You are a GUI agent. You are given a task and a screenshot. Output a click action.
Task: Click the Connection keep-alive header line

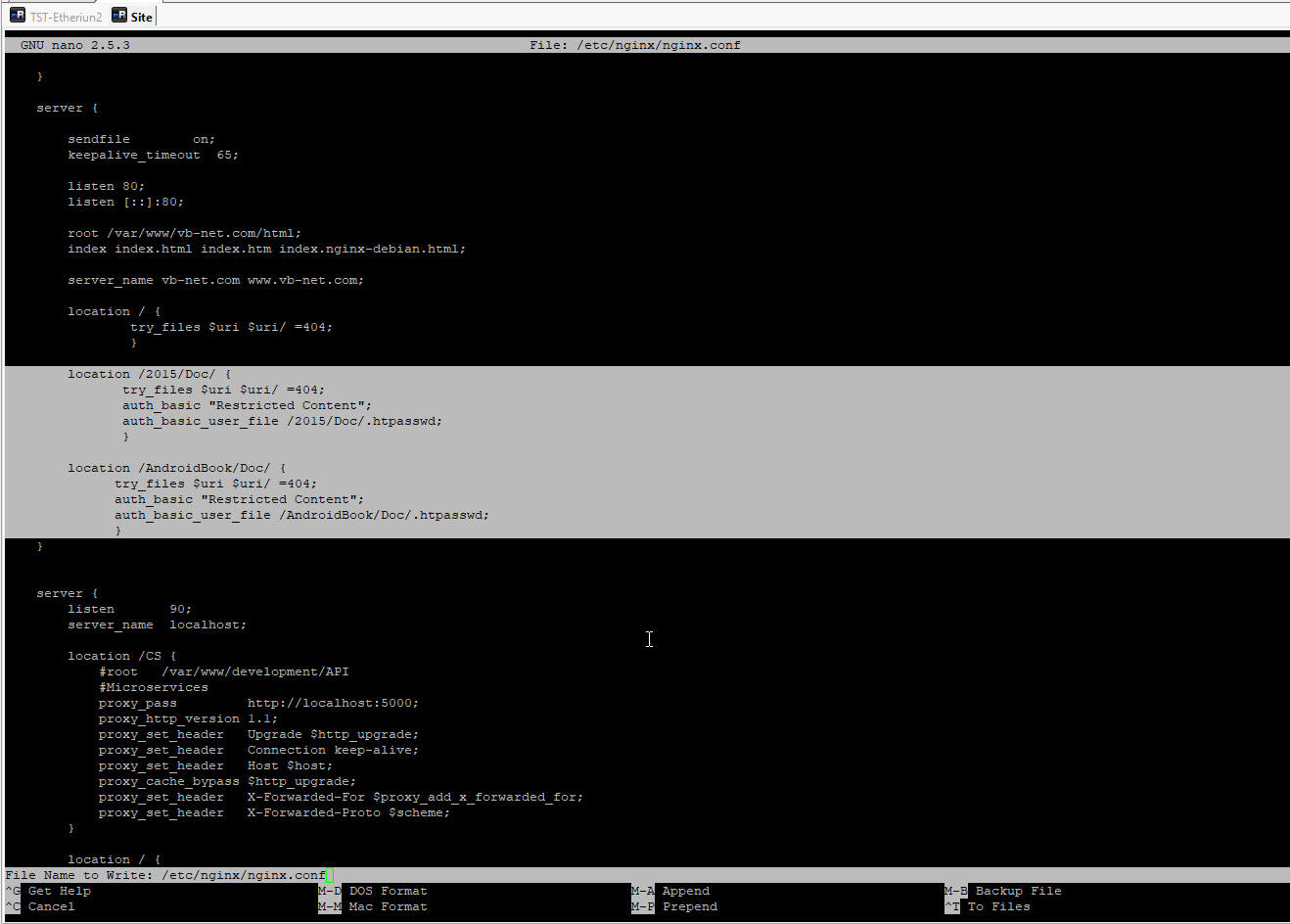[259, 750]
